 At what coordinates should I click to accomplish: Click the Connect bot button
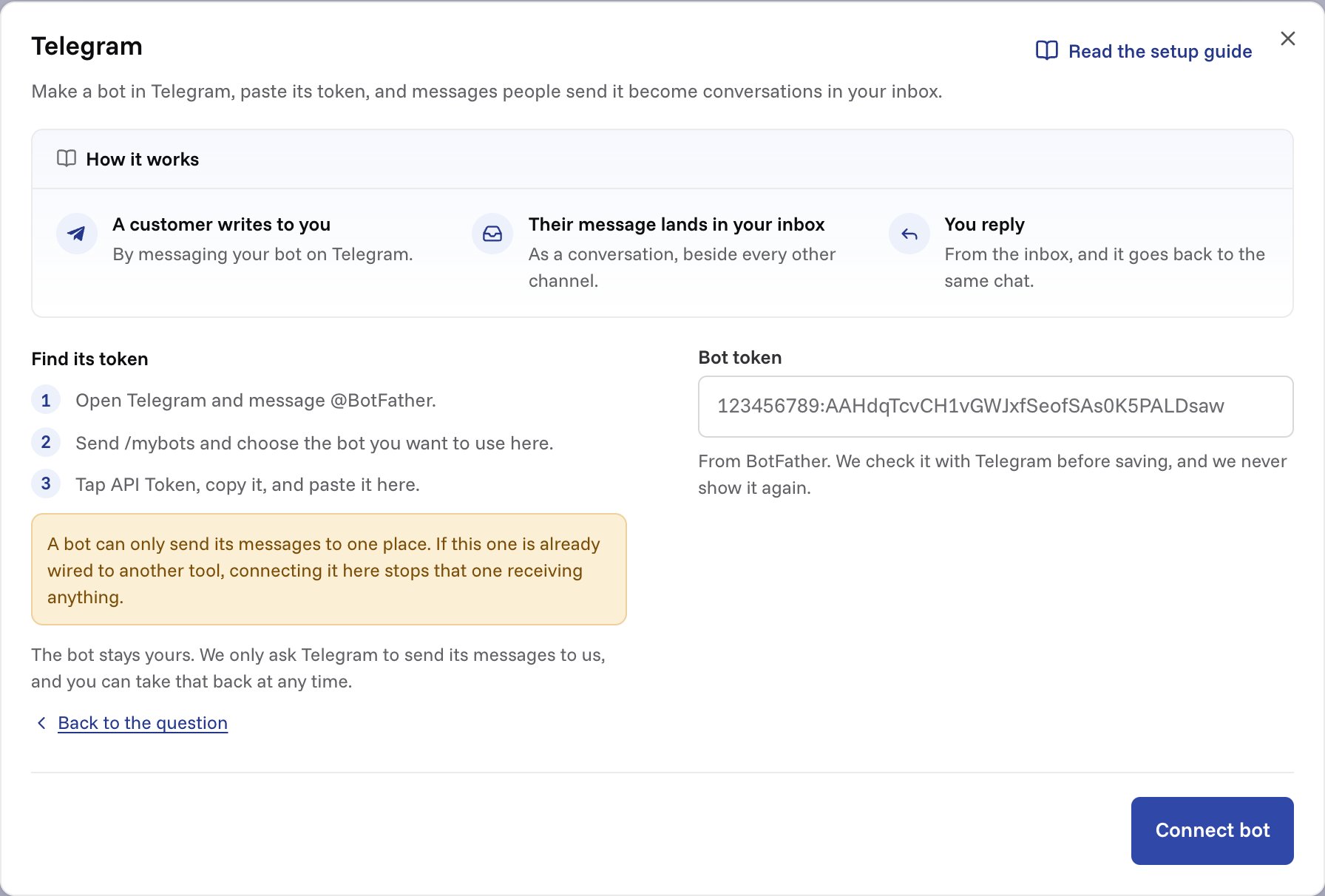[x=1212, y=830]
